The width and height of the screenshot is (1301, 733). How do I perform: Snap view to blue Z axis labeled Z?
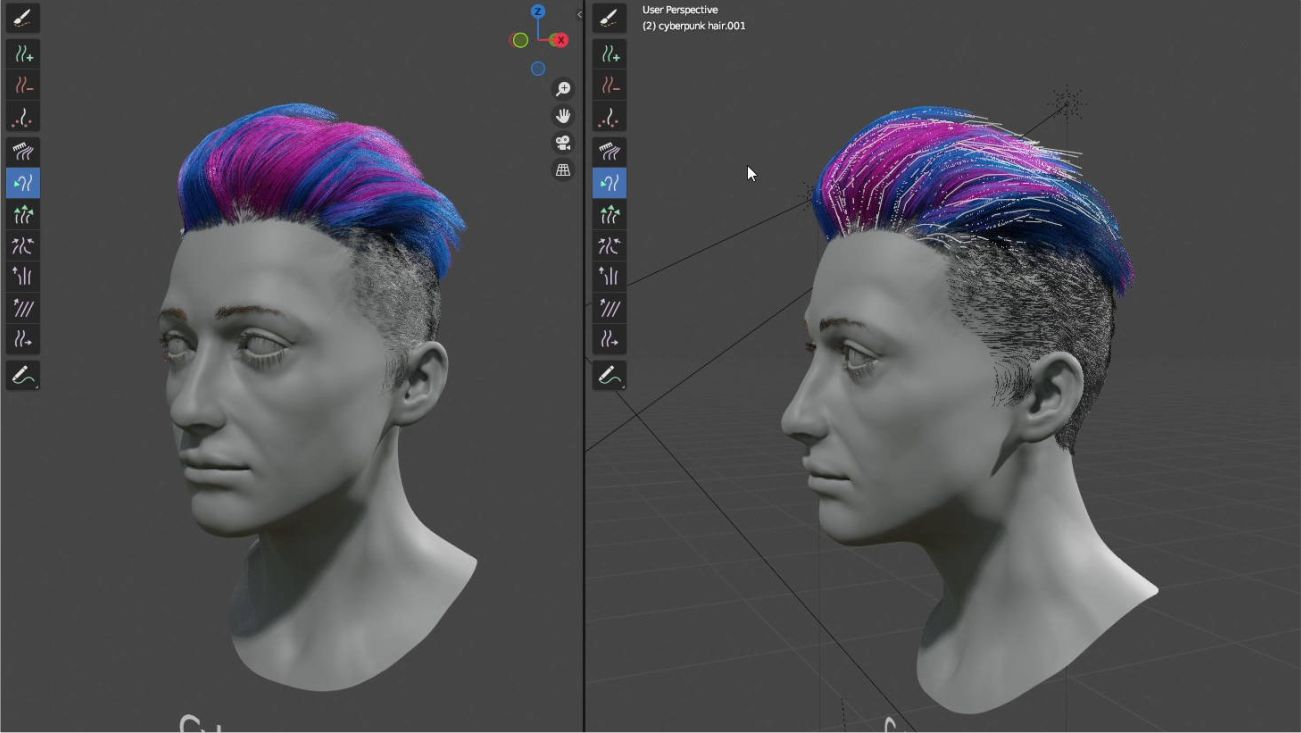(x=538, y=11)
